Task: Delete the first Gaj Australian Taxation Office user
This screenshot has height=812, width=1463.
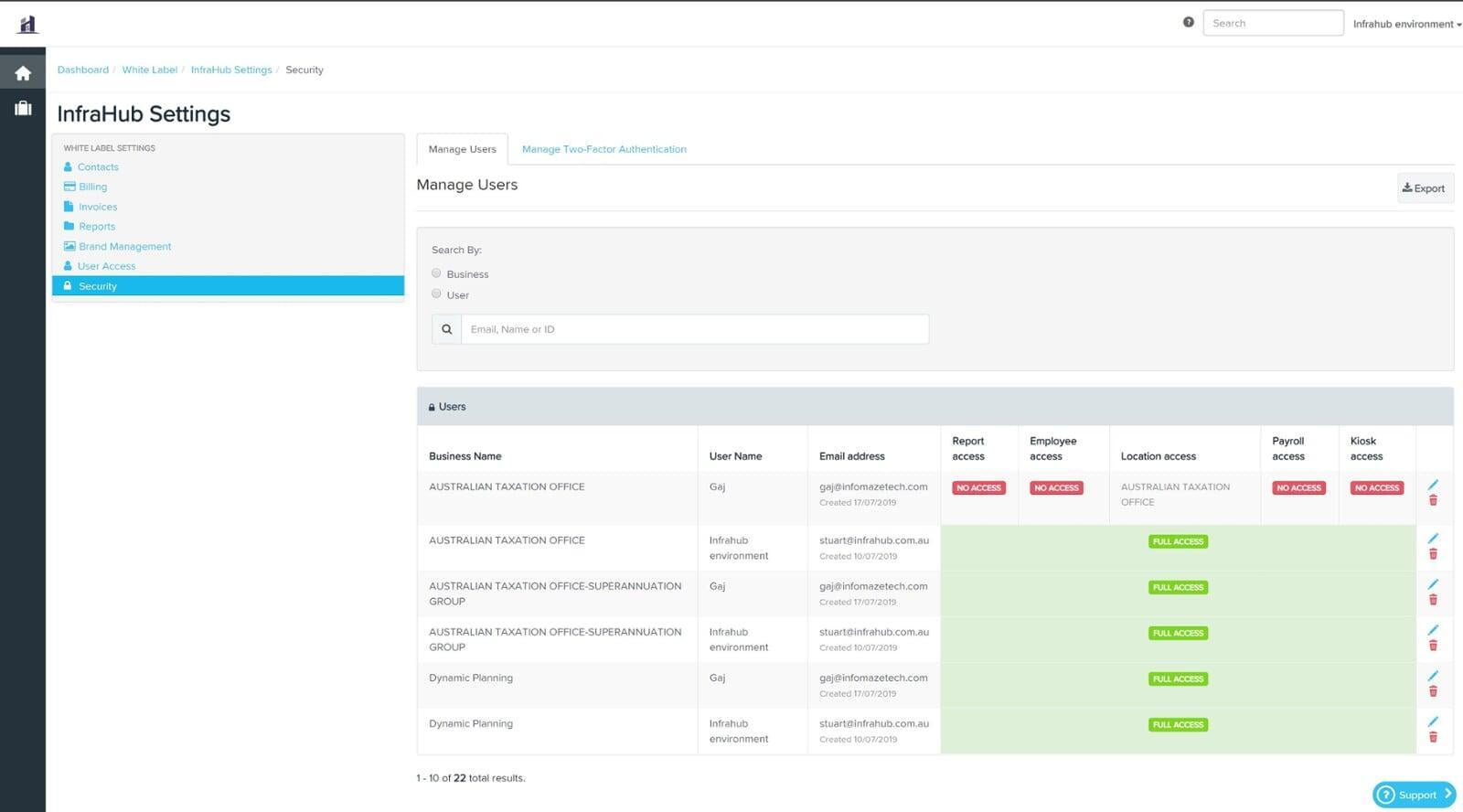Action: point(1433,500)
